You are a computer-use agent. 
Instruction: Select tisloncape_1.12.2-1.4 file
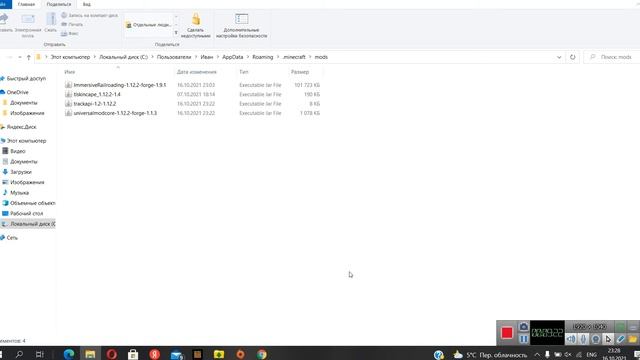97,94
